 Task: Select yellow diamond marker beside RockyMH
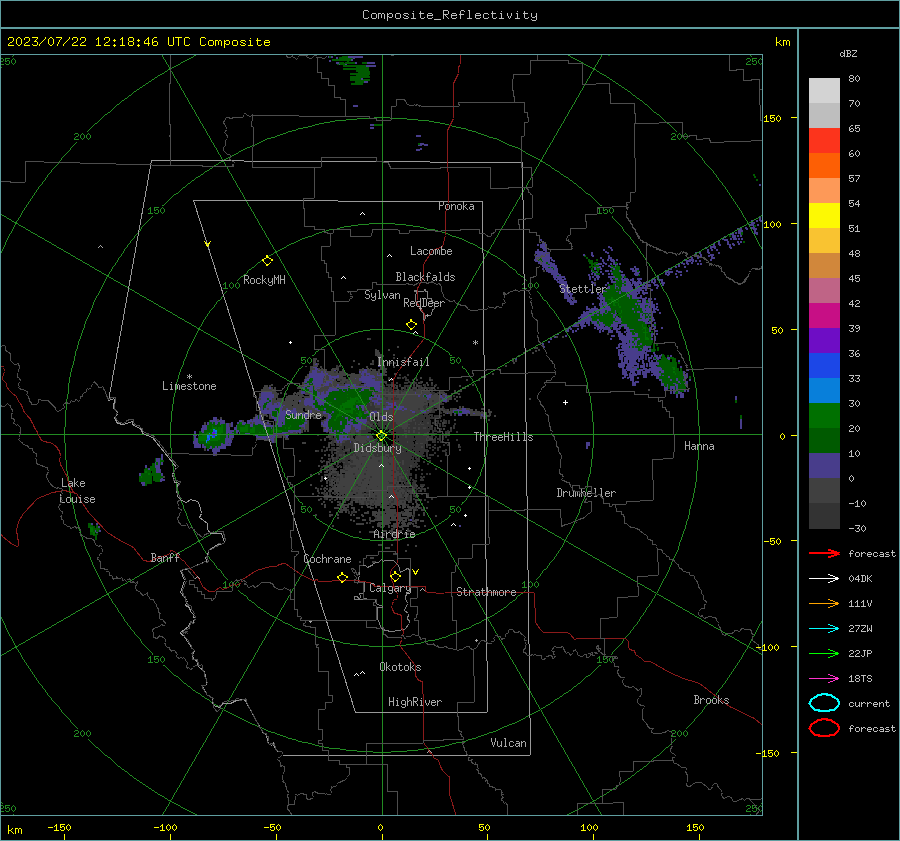(267, 261)
